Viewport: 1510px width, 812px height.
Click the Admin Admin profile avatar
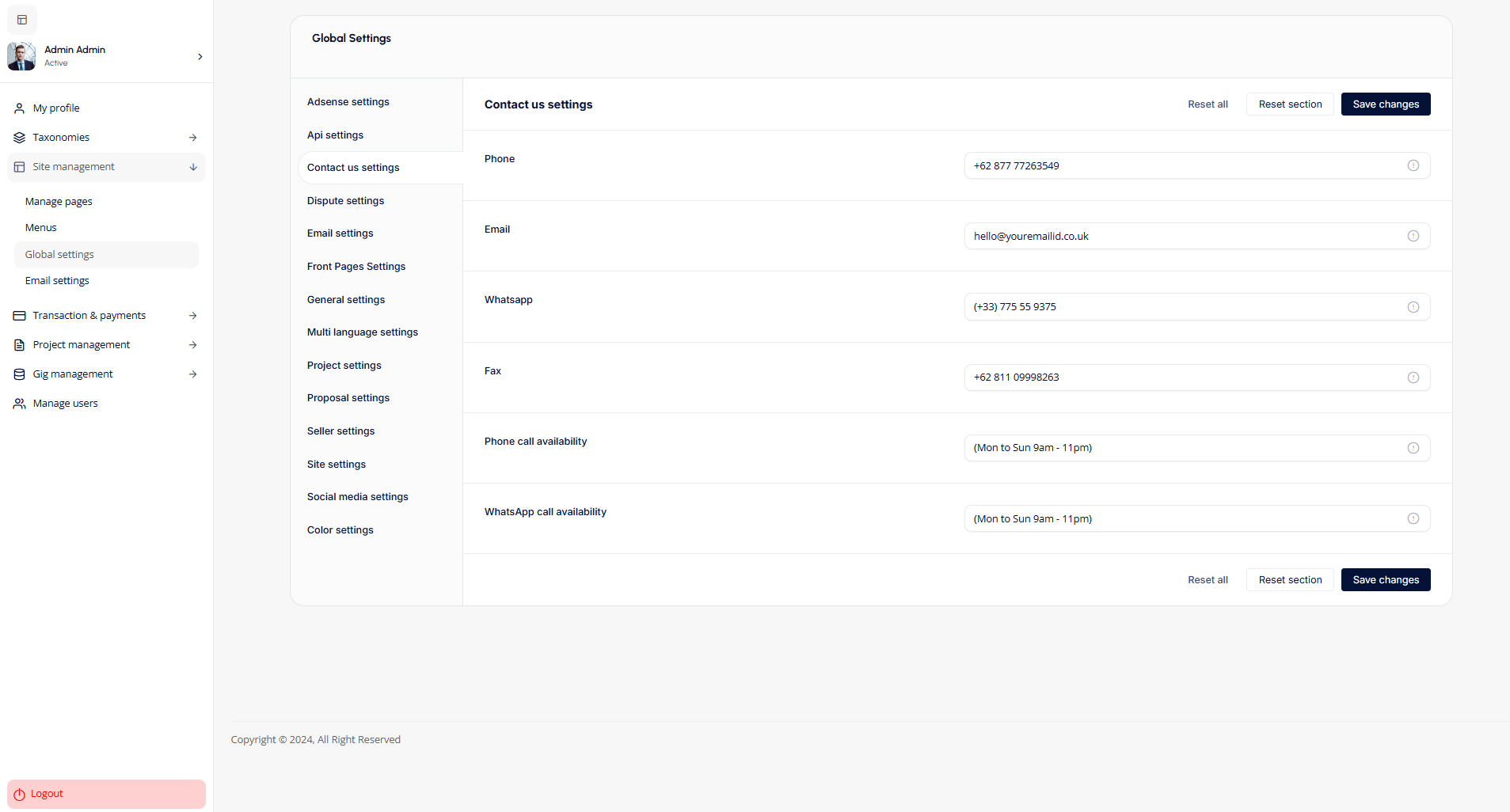(x=21, y=56)
